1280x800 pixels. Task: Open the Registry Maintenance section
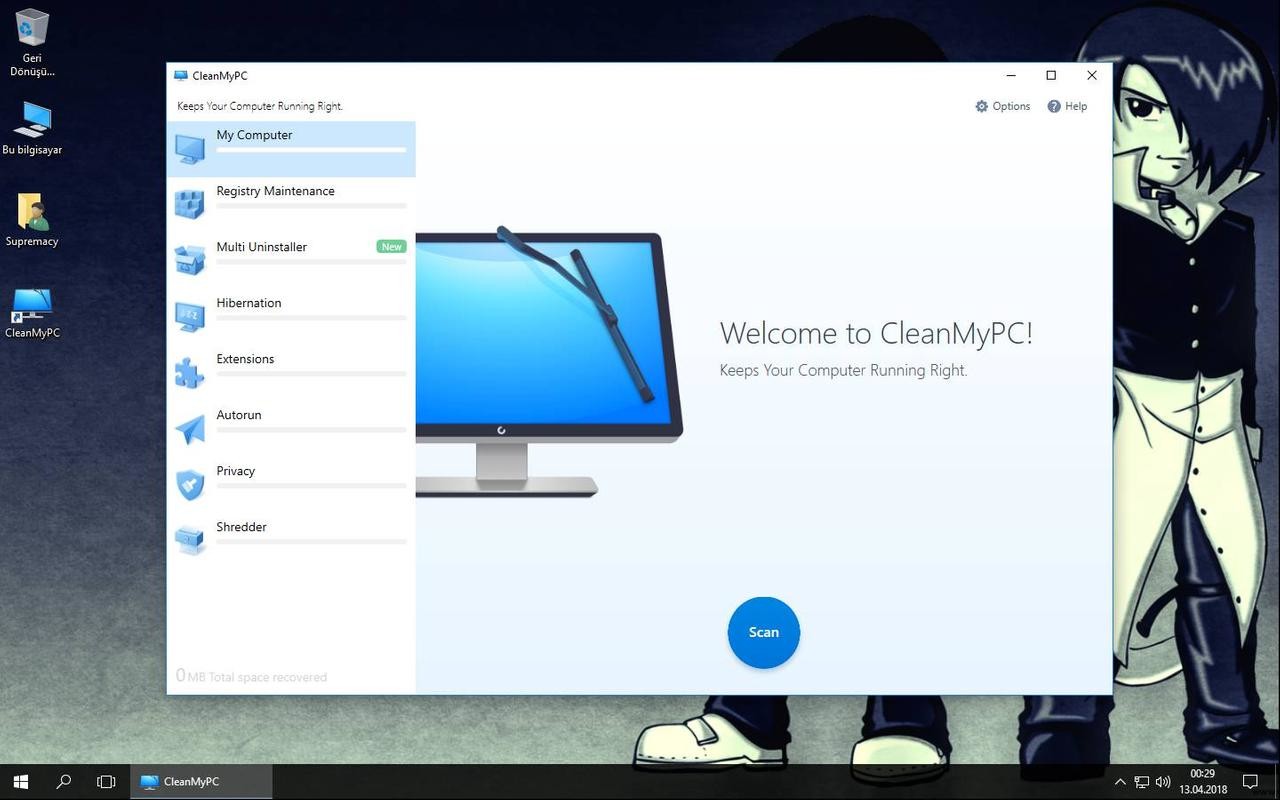tap(291, 205)
